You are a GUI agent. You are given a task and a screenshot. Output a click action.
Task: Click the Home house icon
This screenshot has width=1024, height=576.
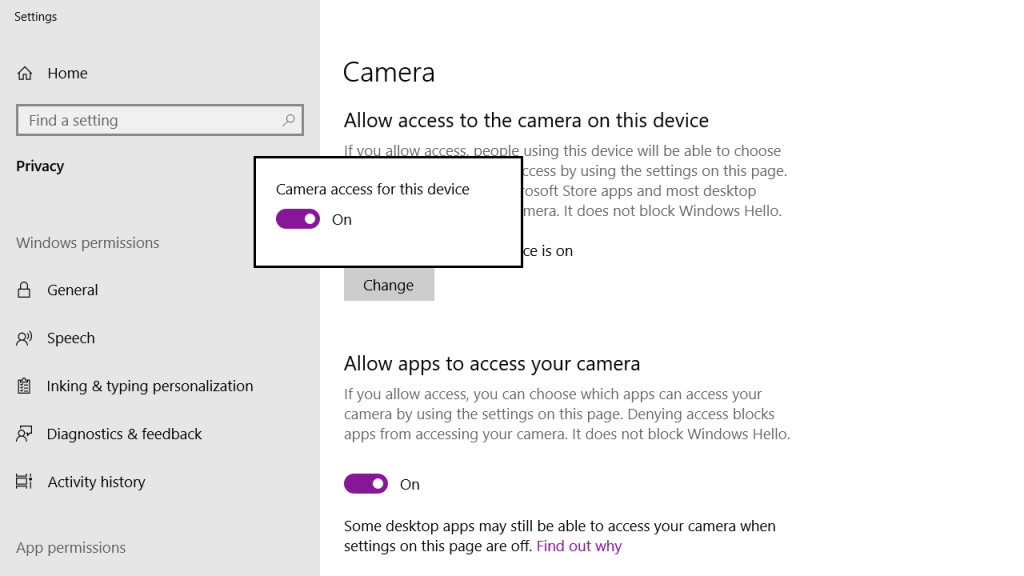[x=25, y=73]
